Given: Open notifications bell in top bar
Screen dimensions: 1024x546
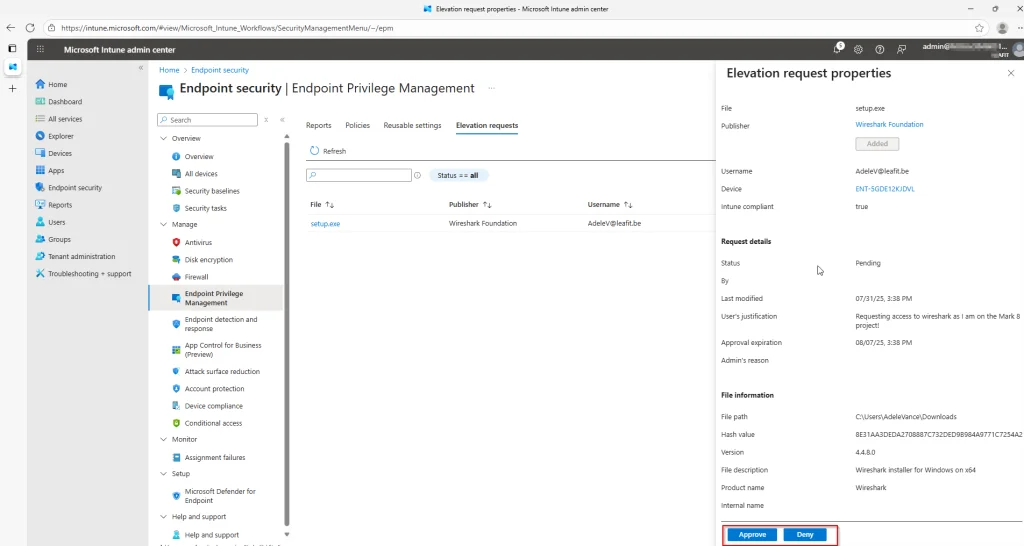Looking at the screenshot, I should click(x=837, y=49).
